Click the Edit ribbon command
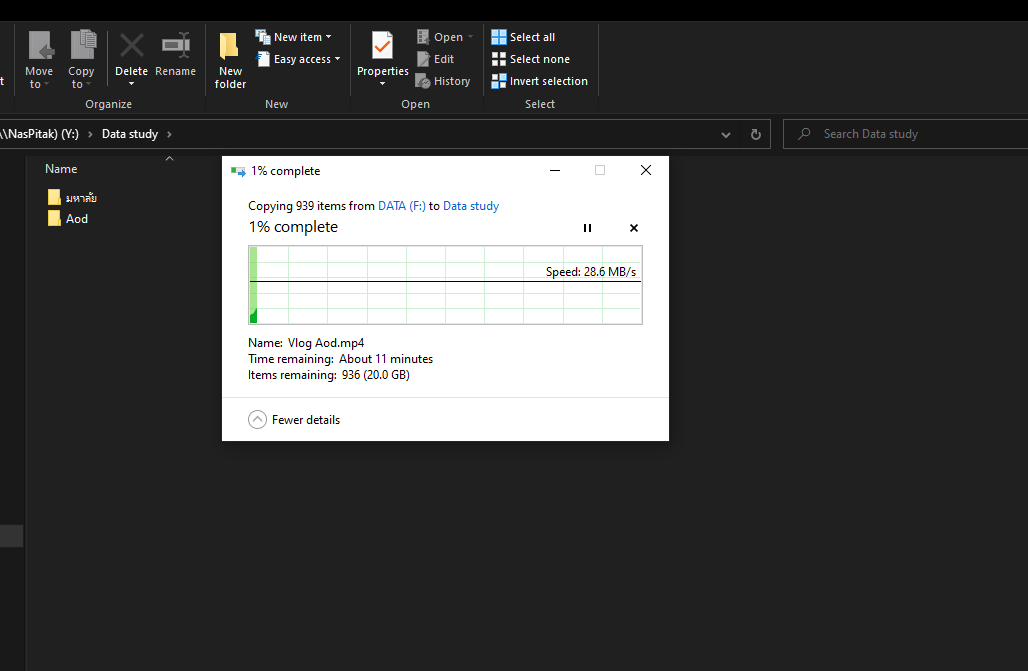 [x=435, y=59]
